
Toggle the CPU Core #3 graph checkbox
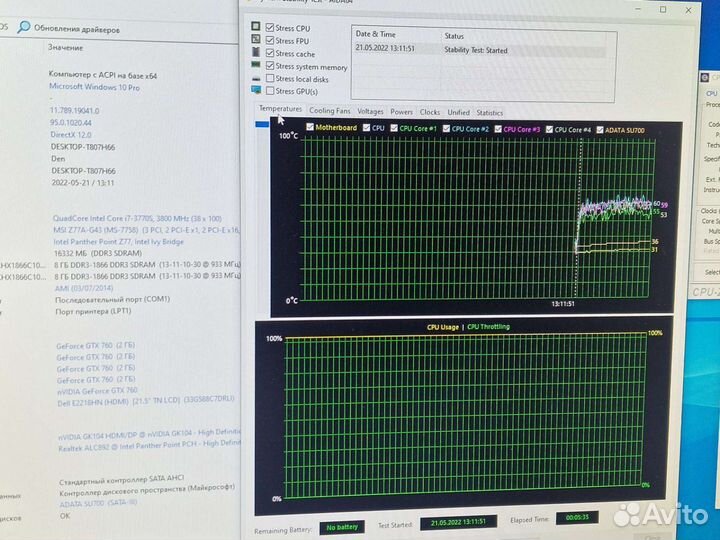click(498, 129)
